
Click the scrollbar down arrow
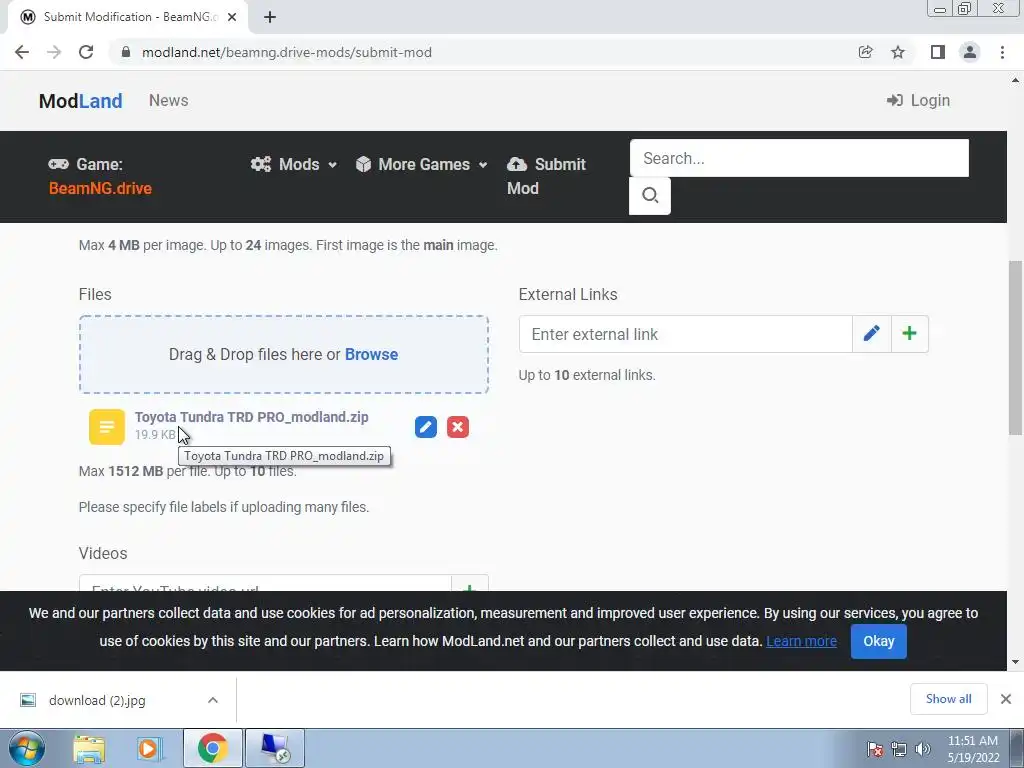pyautogui.click(x=1015, y=662)
